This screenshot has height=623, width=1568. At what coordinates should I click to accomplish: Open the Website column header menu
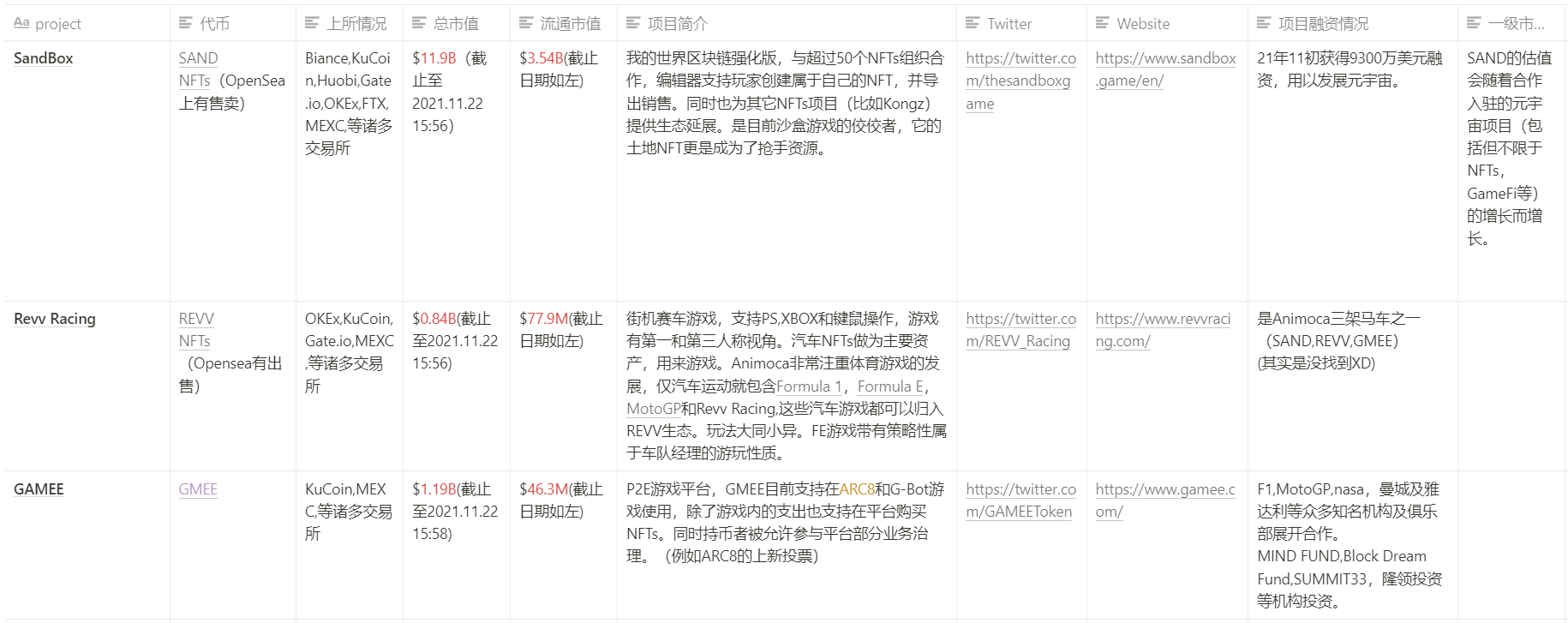1167,23
